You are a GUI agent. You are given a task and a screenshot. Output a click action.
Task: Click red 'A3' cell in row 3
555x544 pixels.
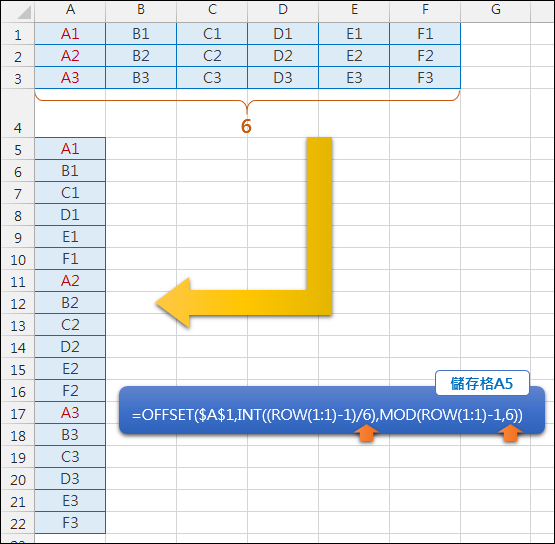click(70, 78)
